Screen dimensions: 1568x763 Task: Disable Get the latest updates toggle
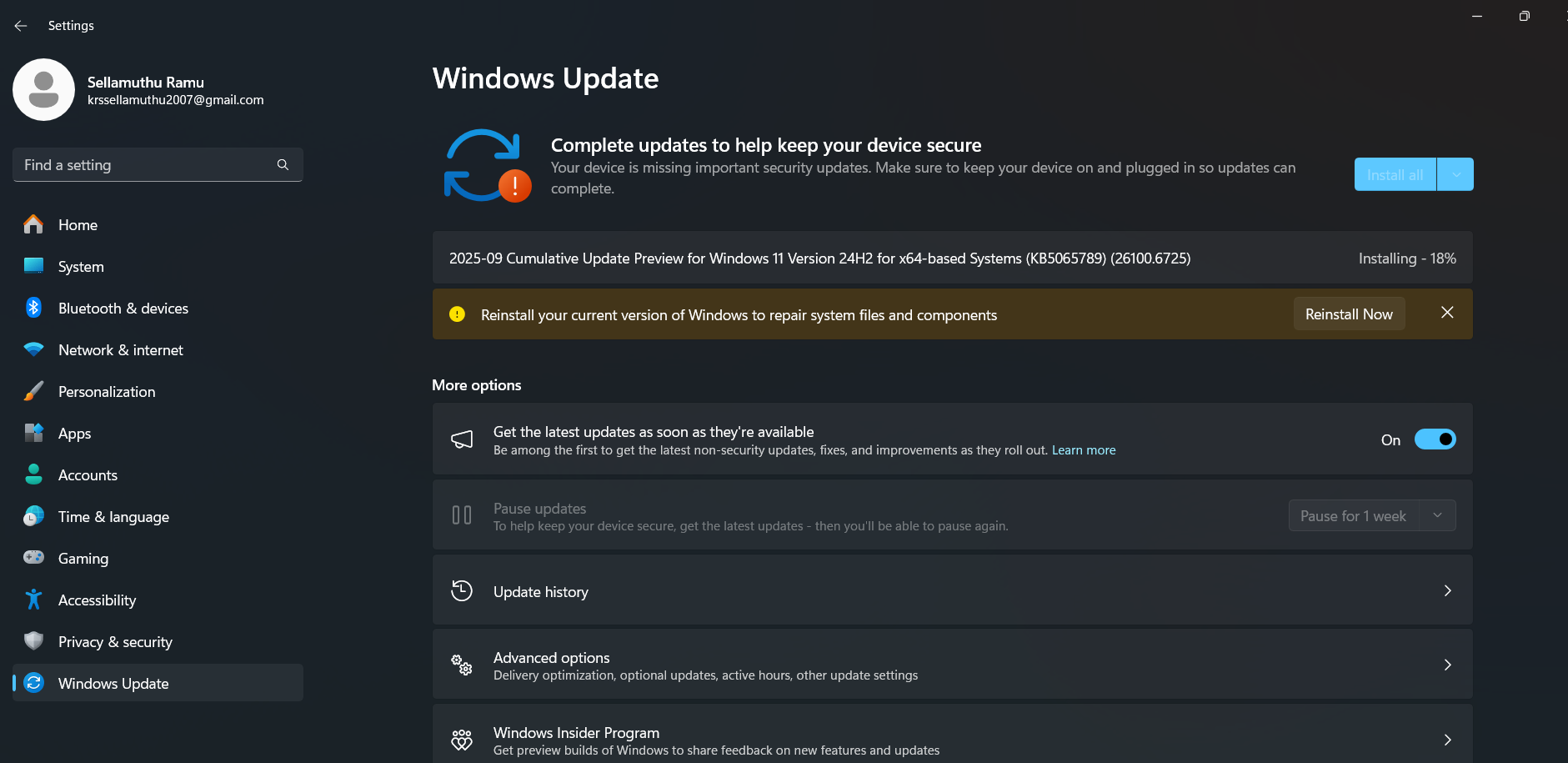pyautogui.click(x=1435, y=439)
